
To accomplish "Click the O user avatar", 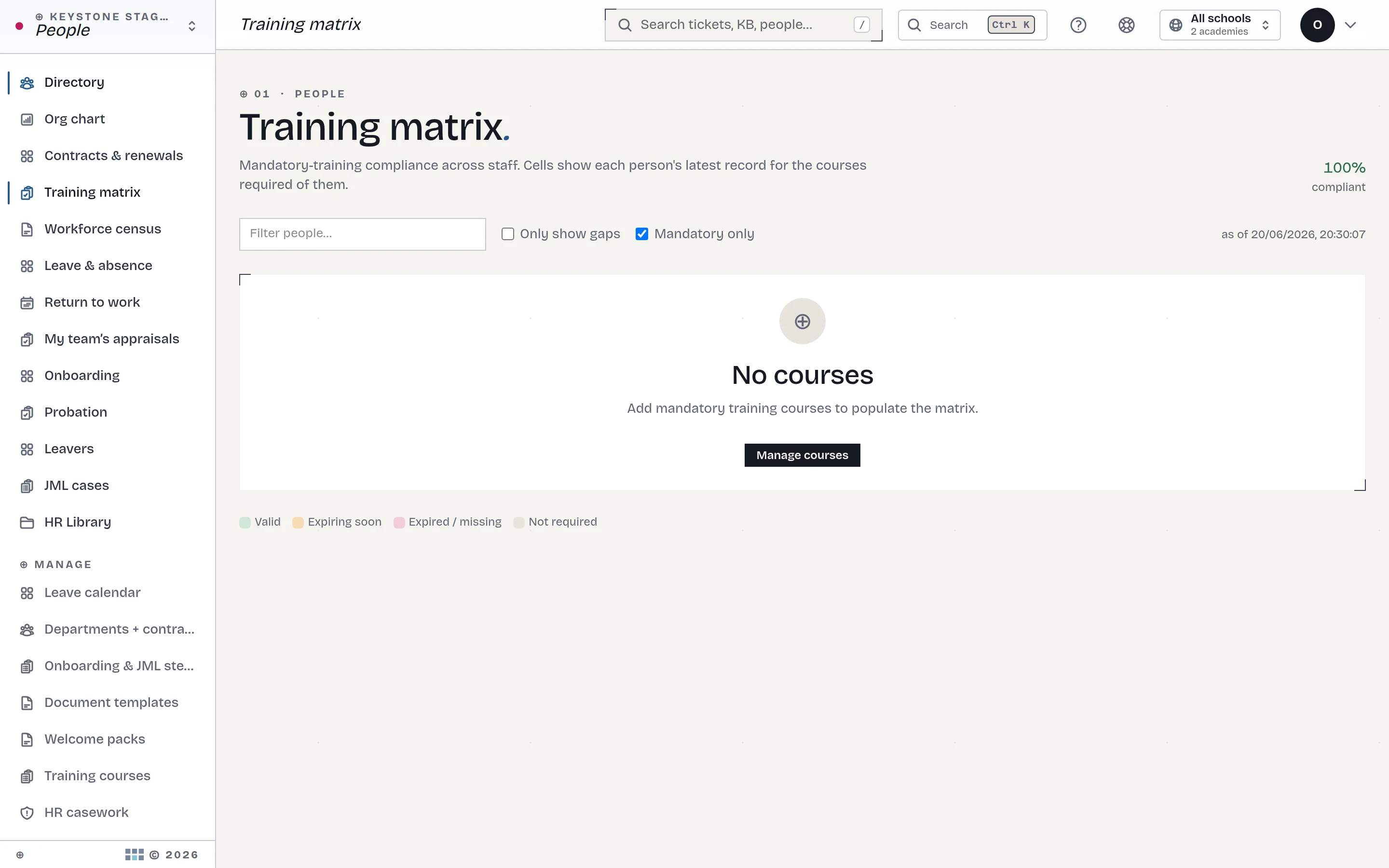I will pos(1317,25).
